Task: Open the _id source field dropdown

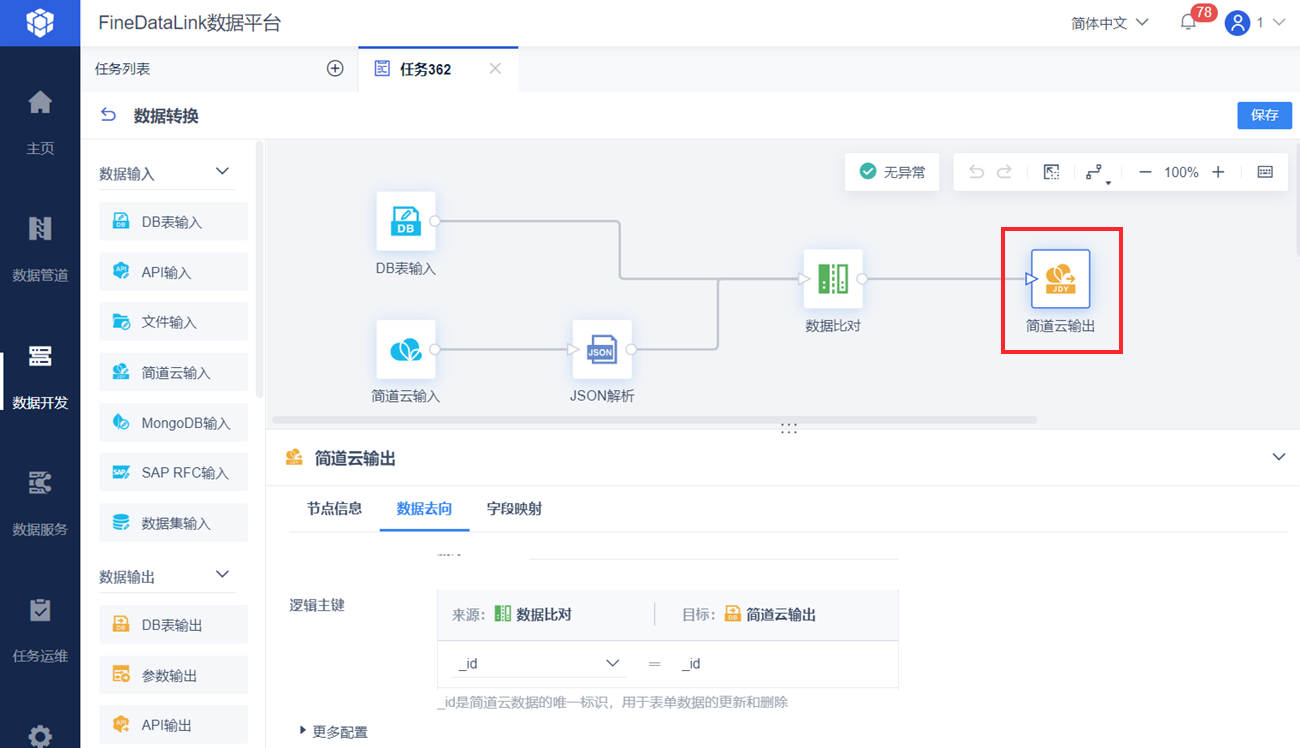Action: [540, 664]
